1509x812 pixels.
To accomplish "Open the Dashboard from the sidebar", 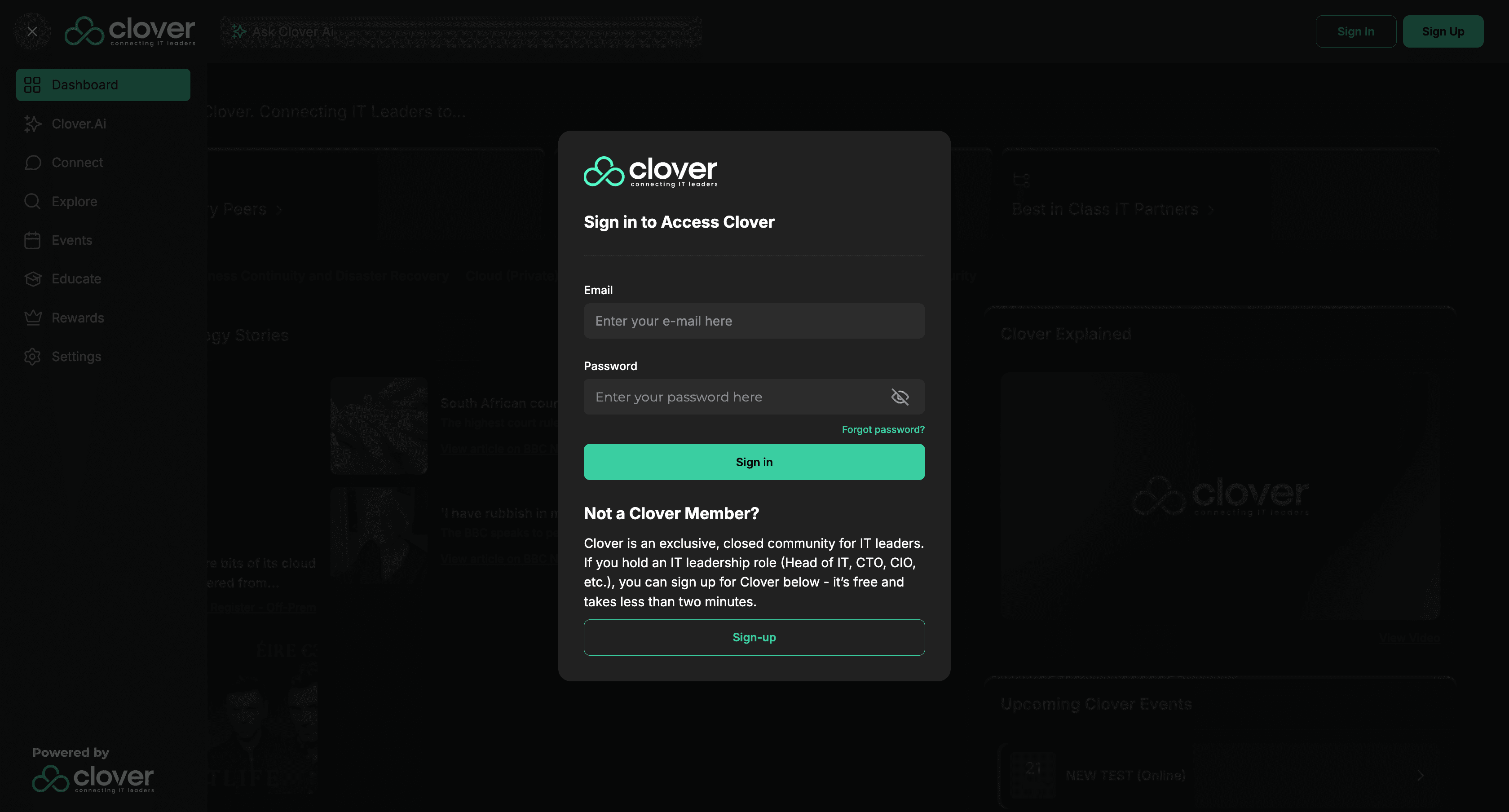I will click(84, 84).
